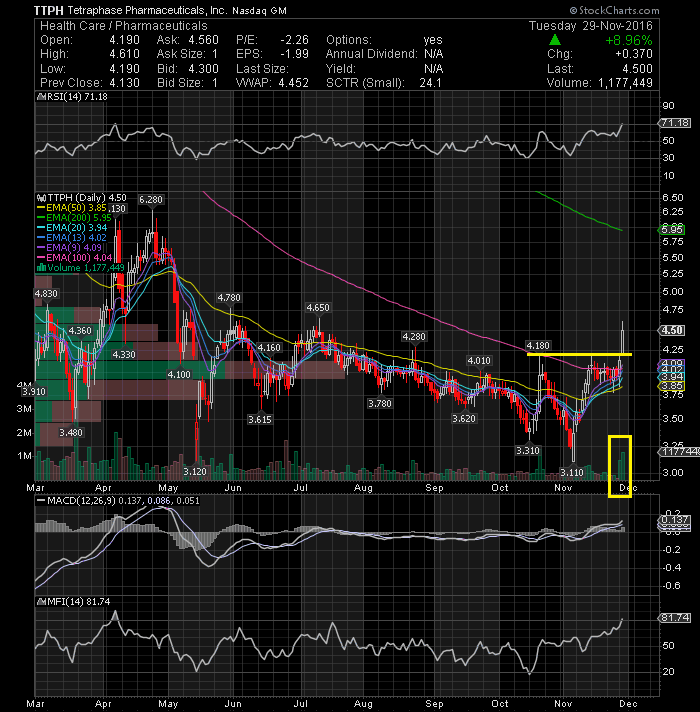Viewport: 700px width, 712px height.
Task: Click the 3.620 low price label
Action: tap(464, 419)
